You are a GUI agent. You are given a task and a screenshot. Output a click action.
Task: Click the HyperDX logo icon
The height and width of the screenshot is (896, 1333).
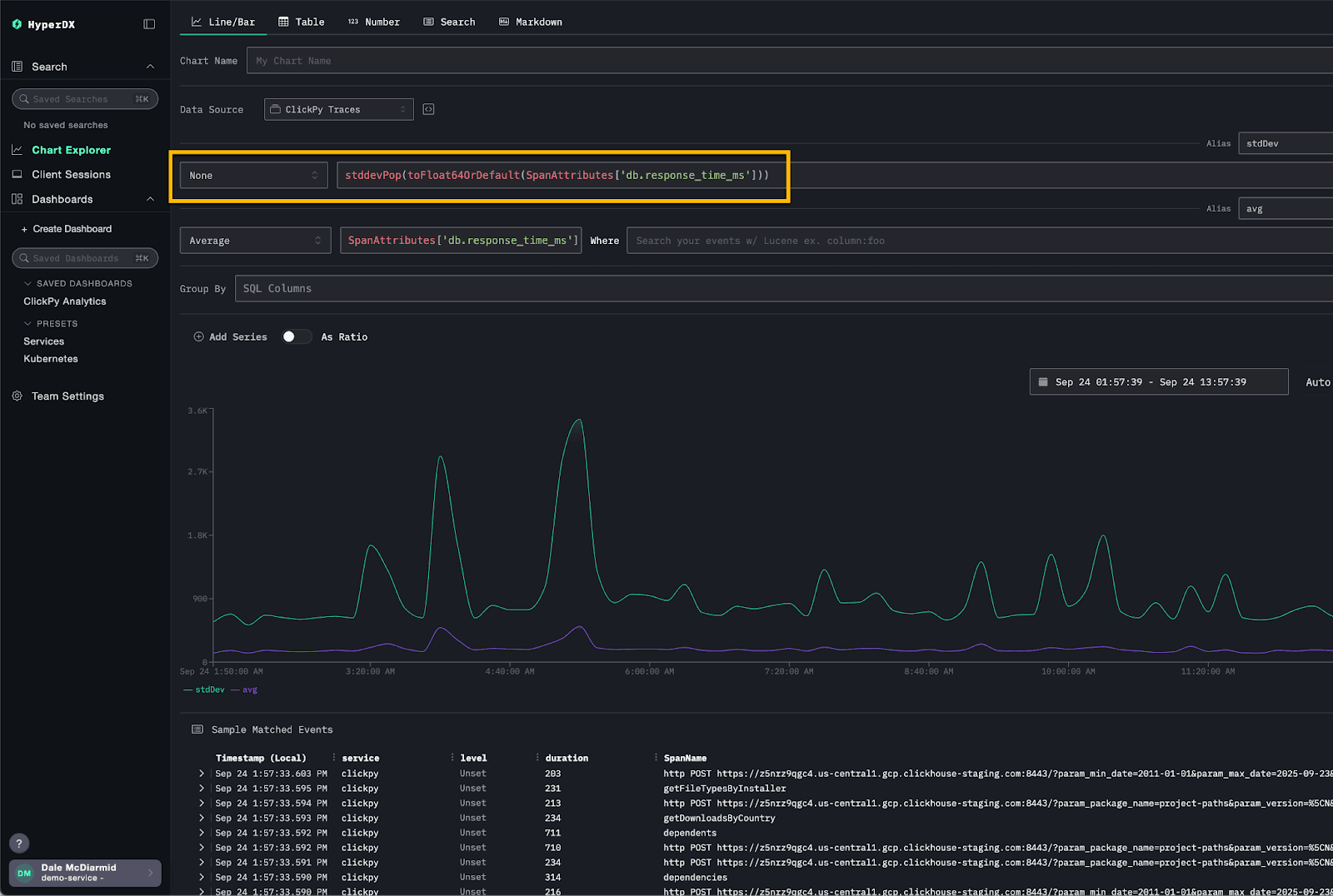tap(17, 25)
